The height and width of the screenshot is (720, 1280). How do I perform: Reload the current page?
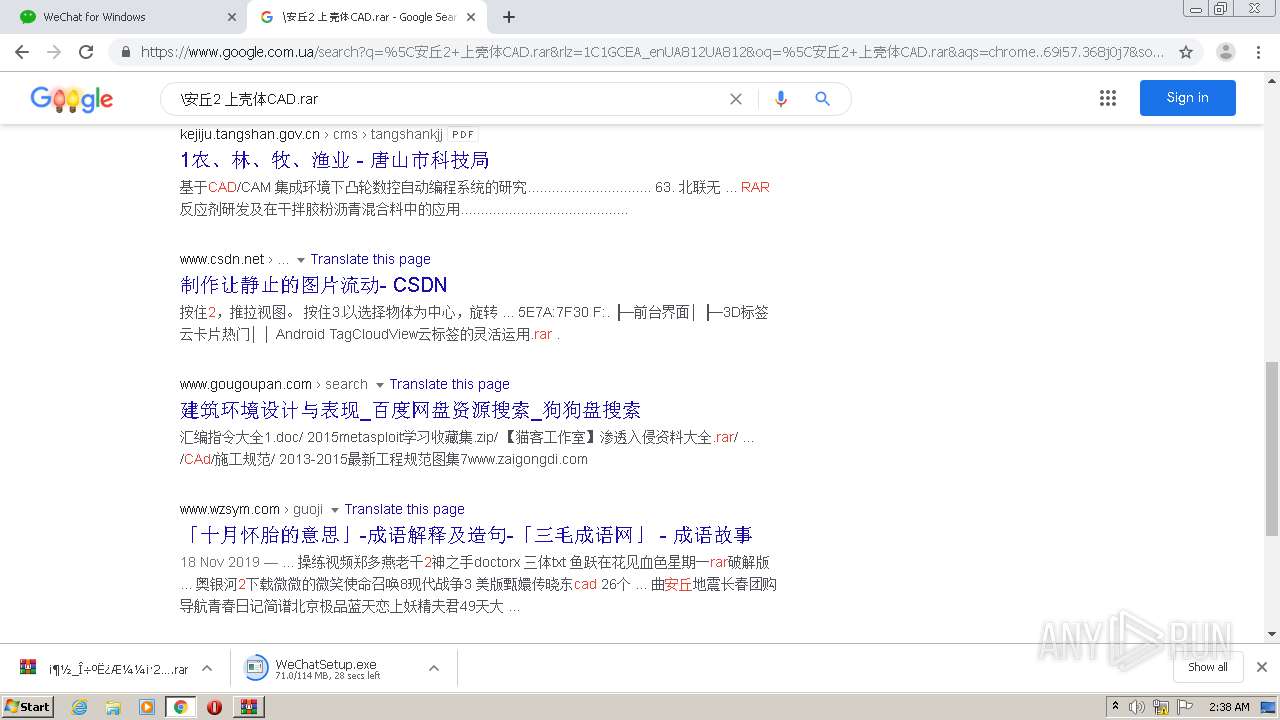point(86,52)
